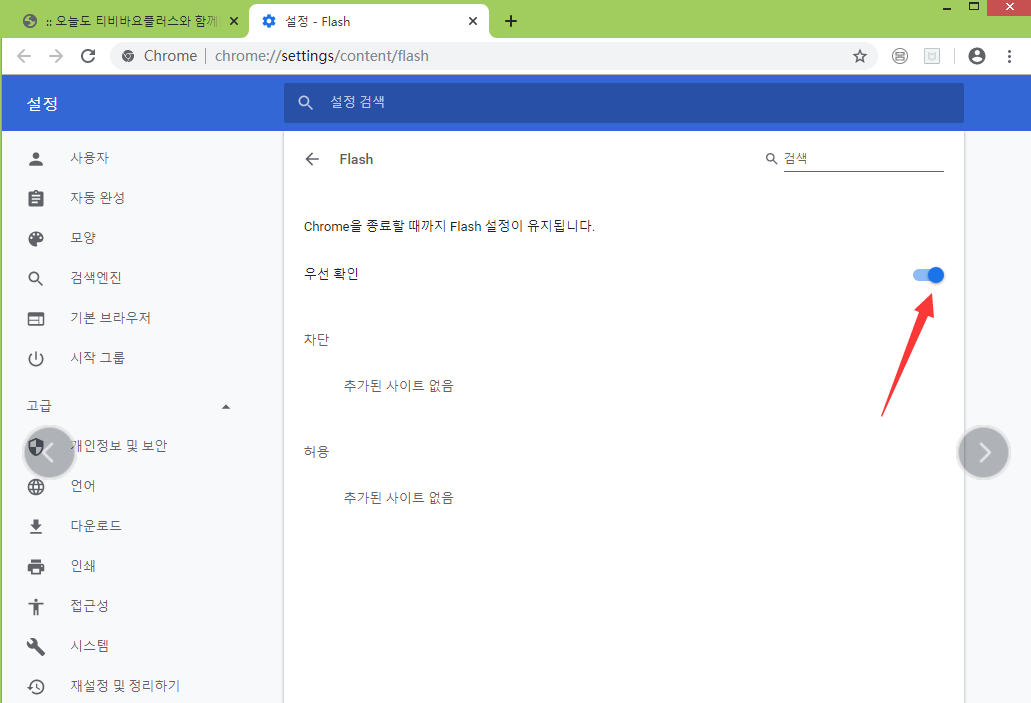Return to the previous settings page from Flash
The height and width of the screenshot is (703, 1031).
(312, 159)
